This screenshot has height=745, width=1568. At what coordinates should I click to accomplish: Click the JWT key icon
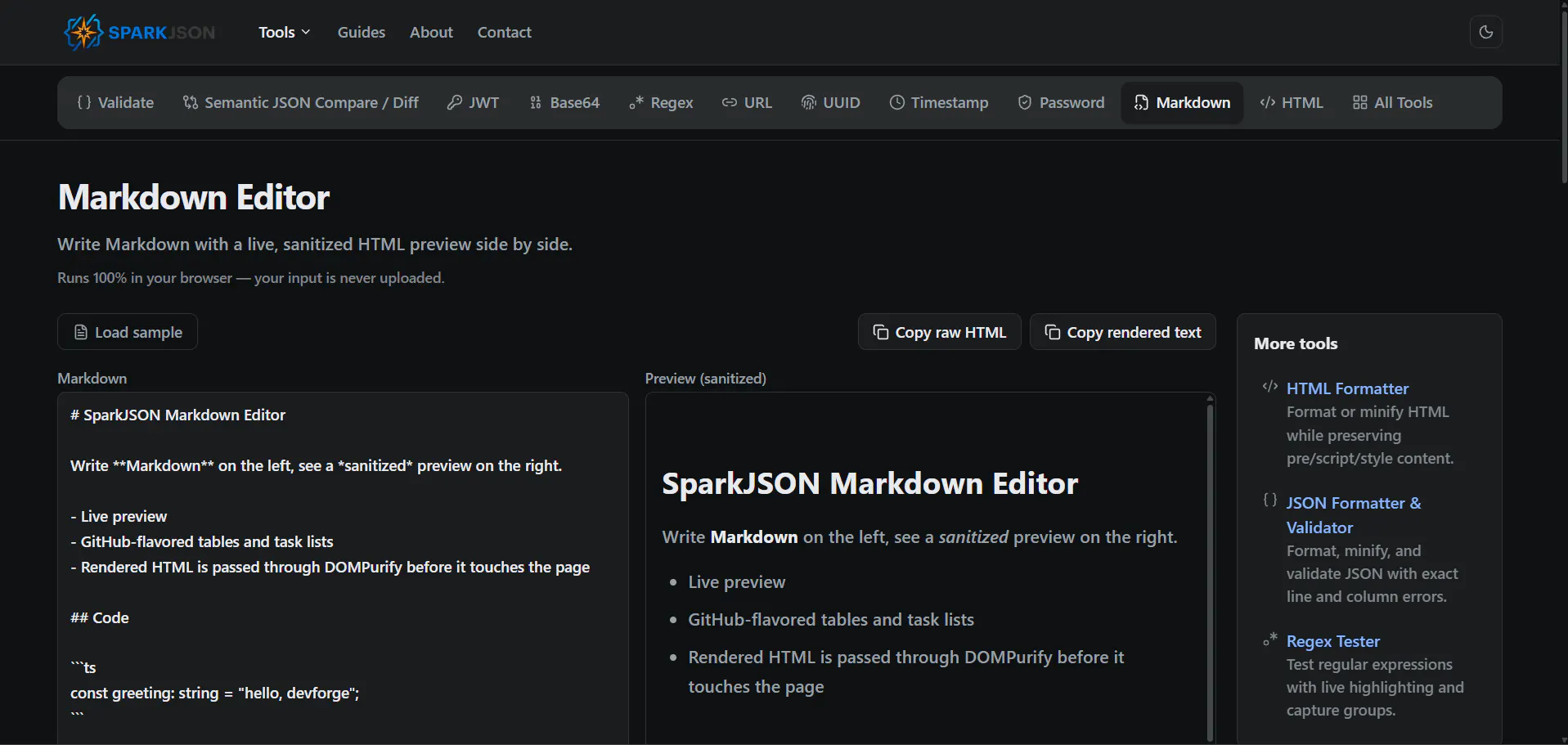[x=454, y=102]
